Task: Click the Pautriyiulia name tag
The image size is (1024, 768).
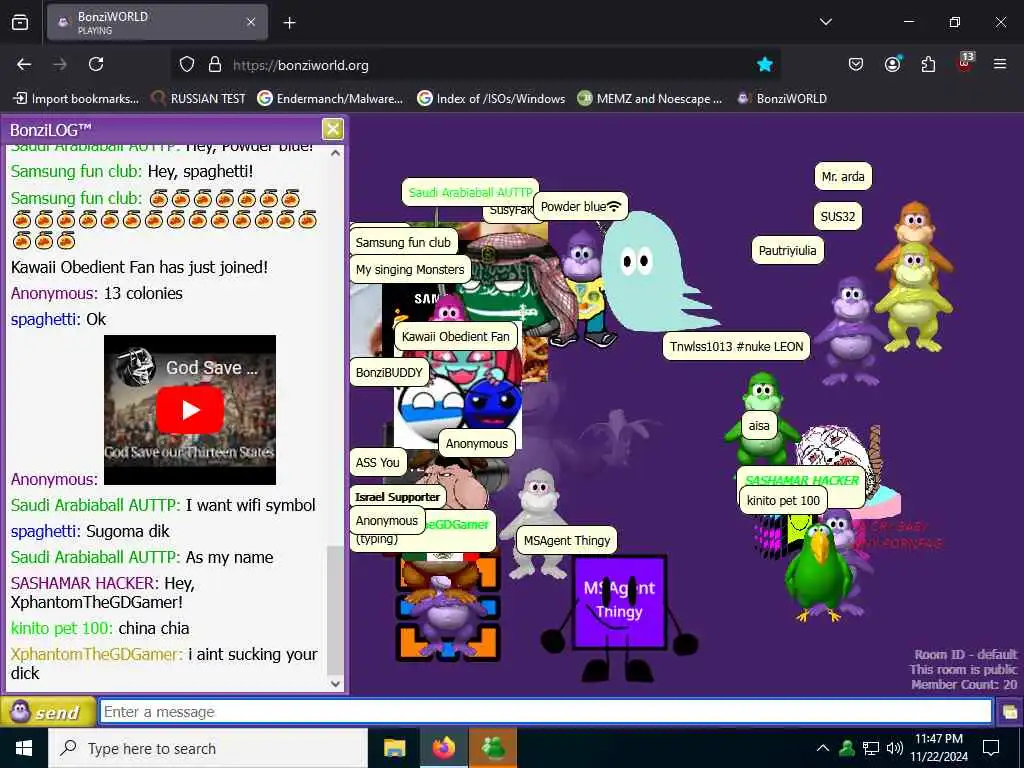Action: 787,250
